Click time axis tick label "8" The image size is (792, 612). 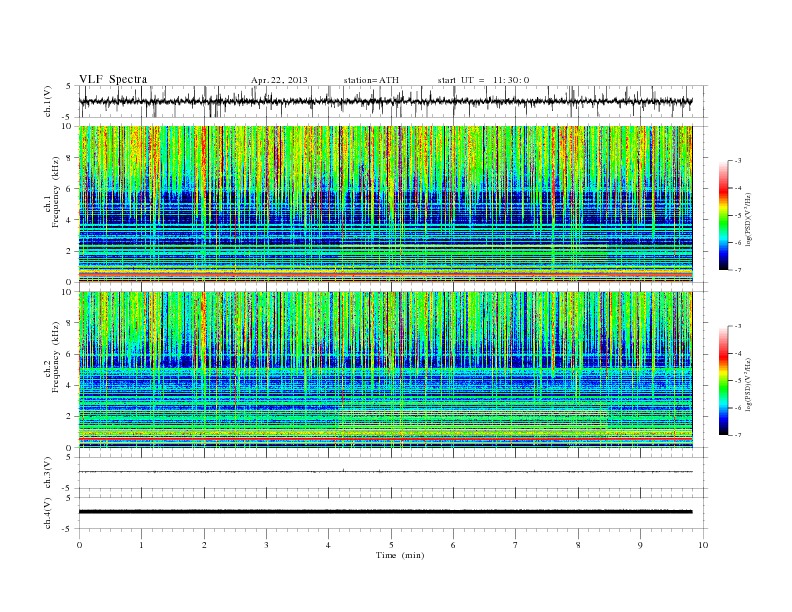coord(578,545)
